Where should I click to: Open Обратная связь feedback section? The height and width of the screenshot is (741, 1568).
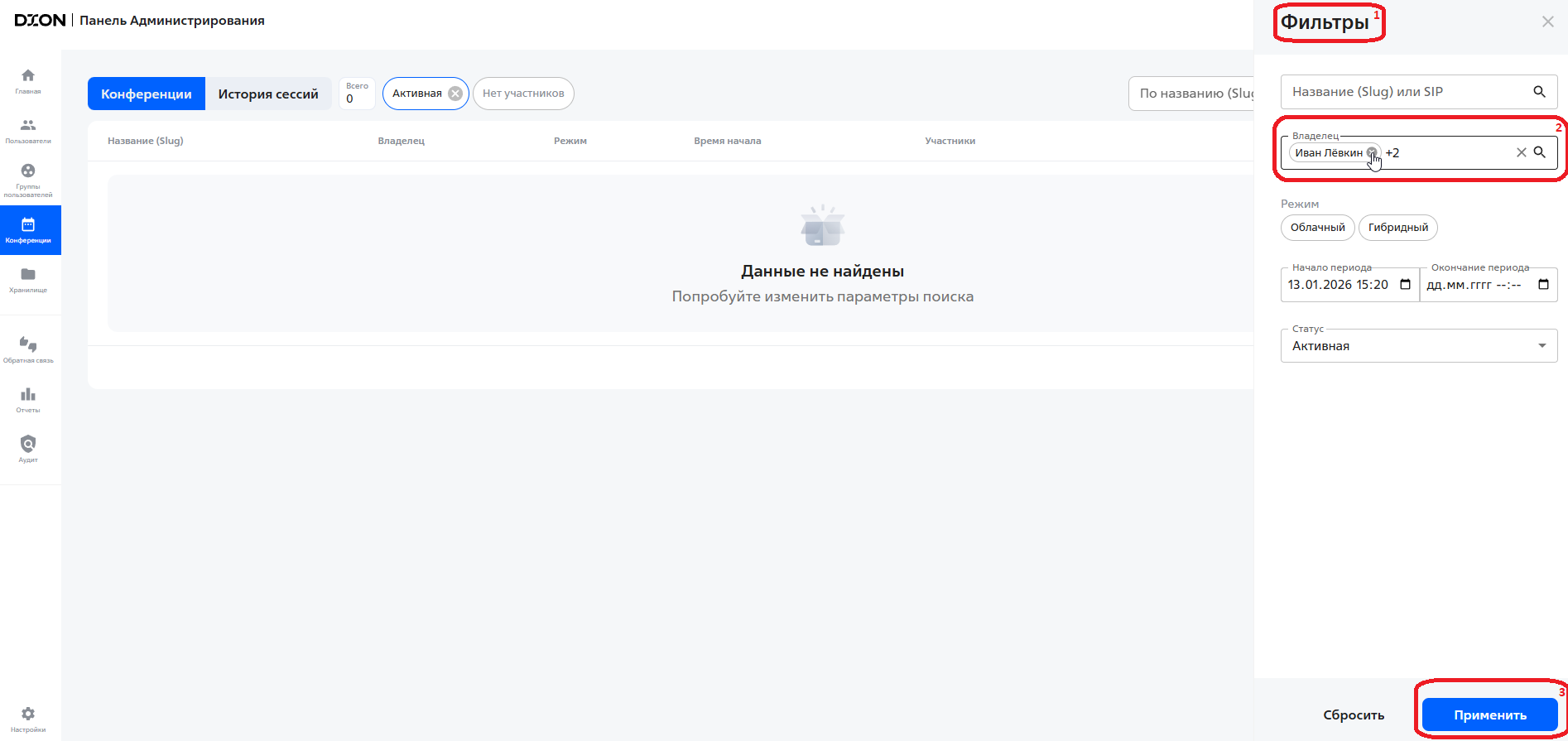coord(28,349)
